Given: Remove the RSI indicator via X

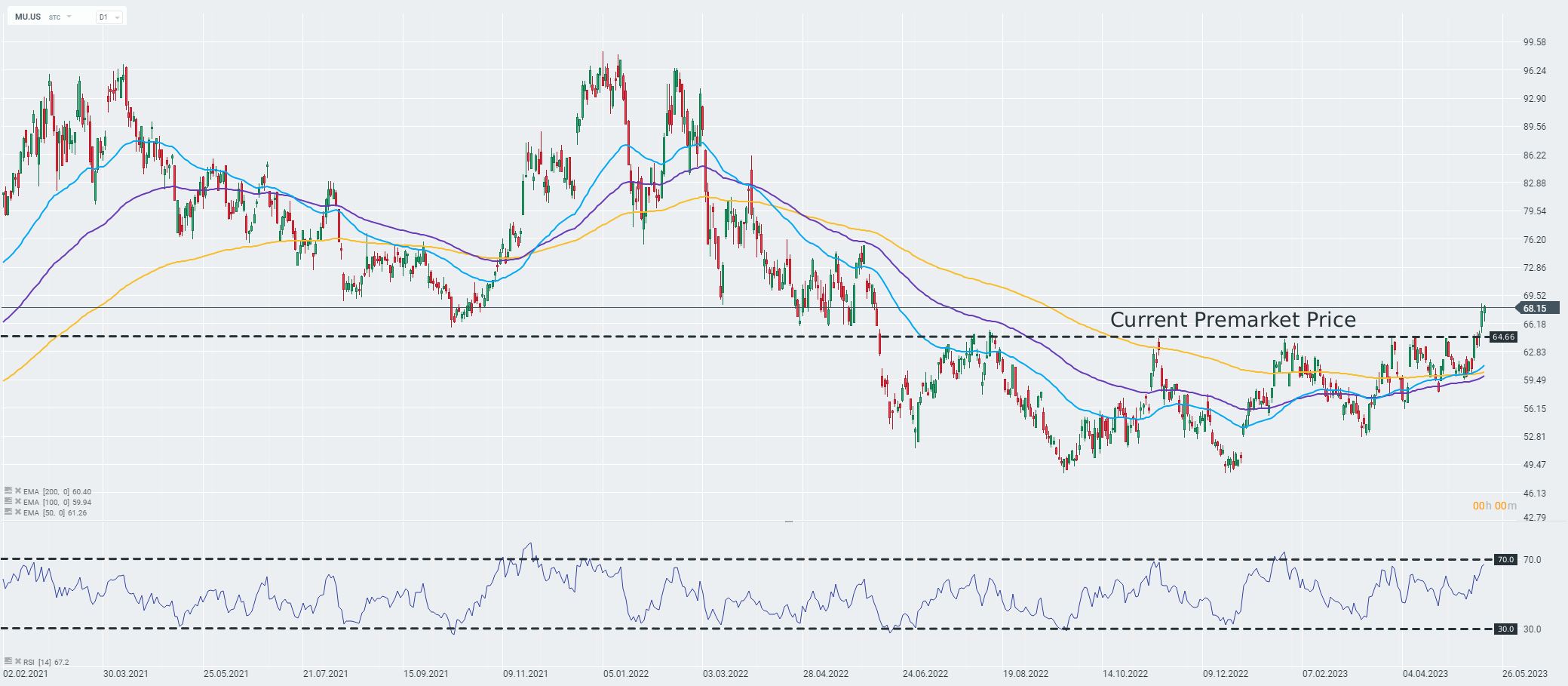Looking at the screenshot, I should click(17, 661).
